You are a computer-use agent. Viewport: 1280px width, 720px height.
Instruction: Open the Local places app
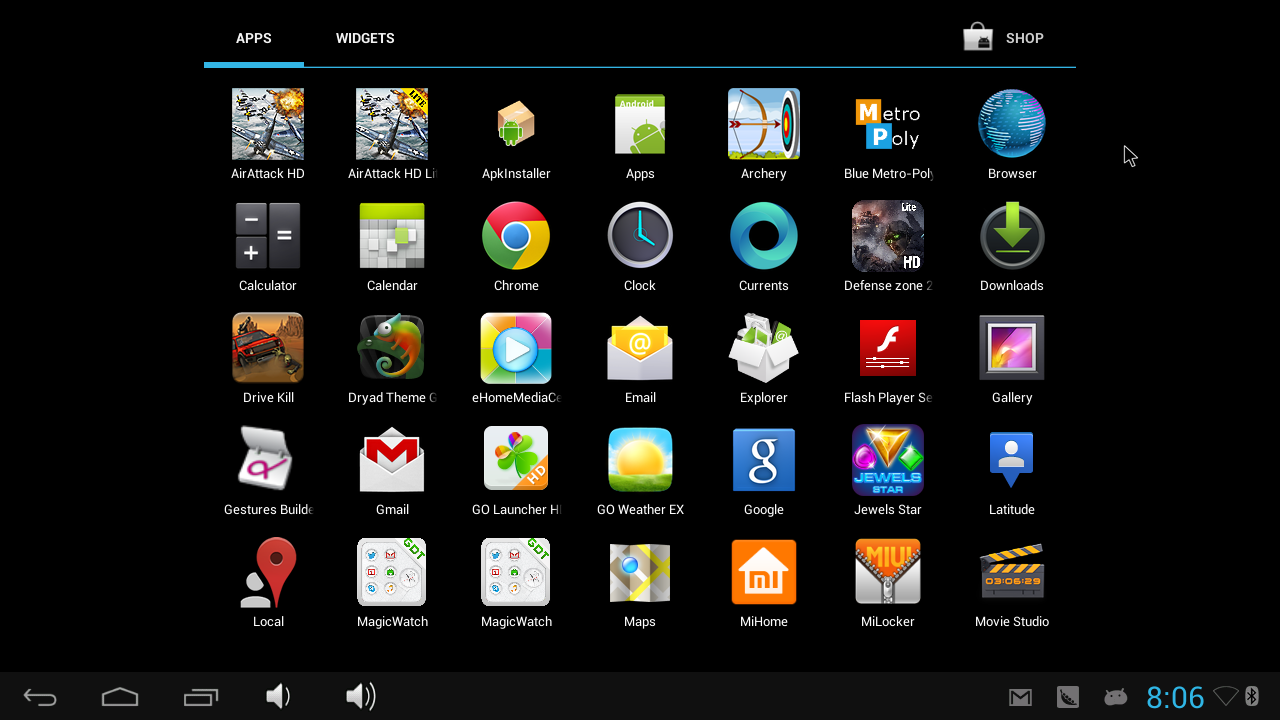(x=268, y=572)
